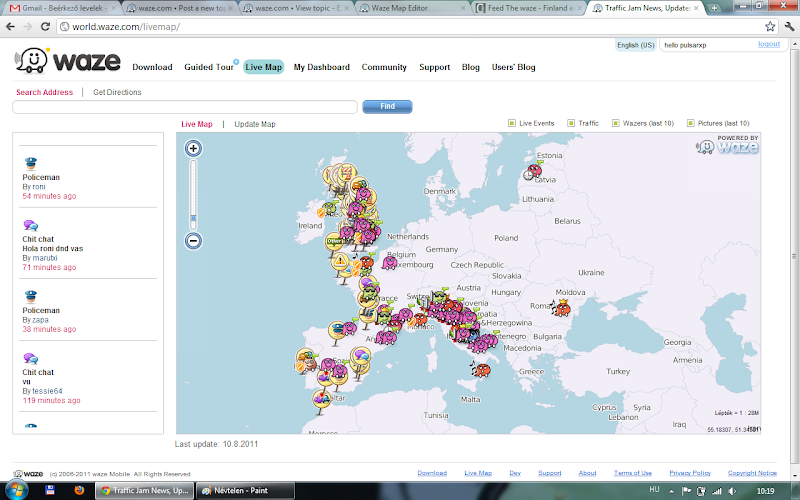800x500 pixels.
Task: Toggle the Live Events checkbox
Action: 512,123
